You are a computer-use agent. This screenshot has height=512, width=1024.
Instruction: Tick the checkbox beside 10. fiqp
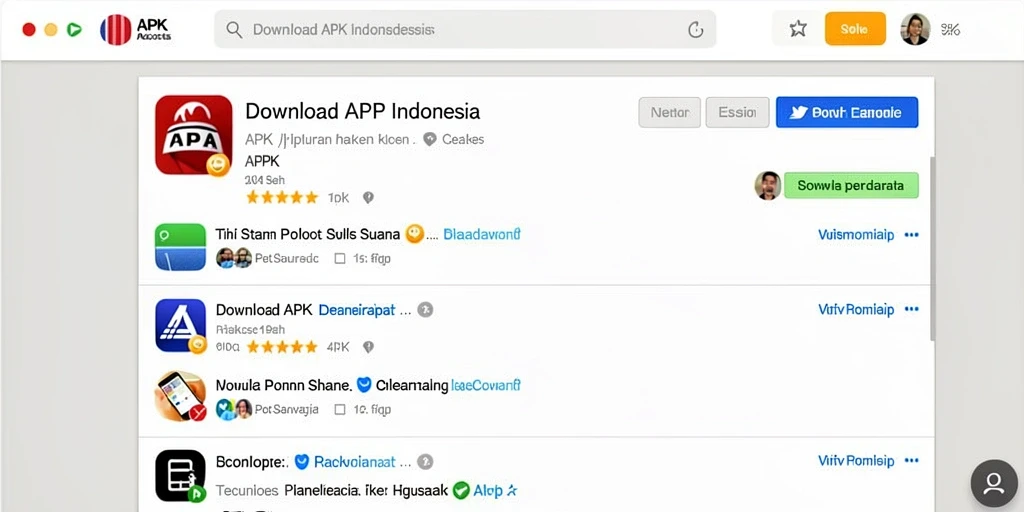click(340, 409)
